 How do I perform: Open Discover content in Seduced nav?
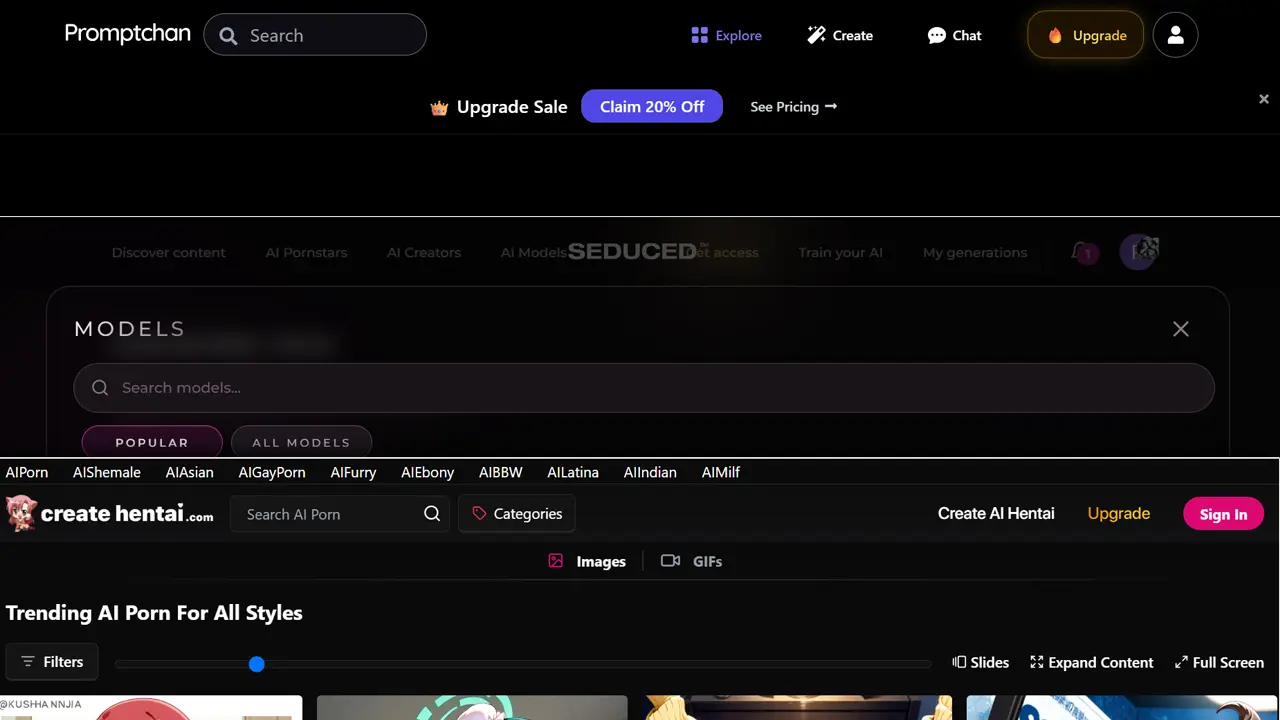click(x=169, y=252)
